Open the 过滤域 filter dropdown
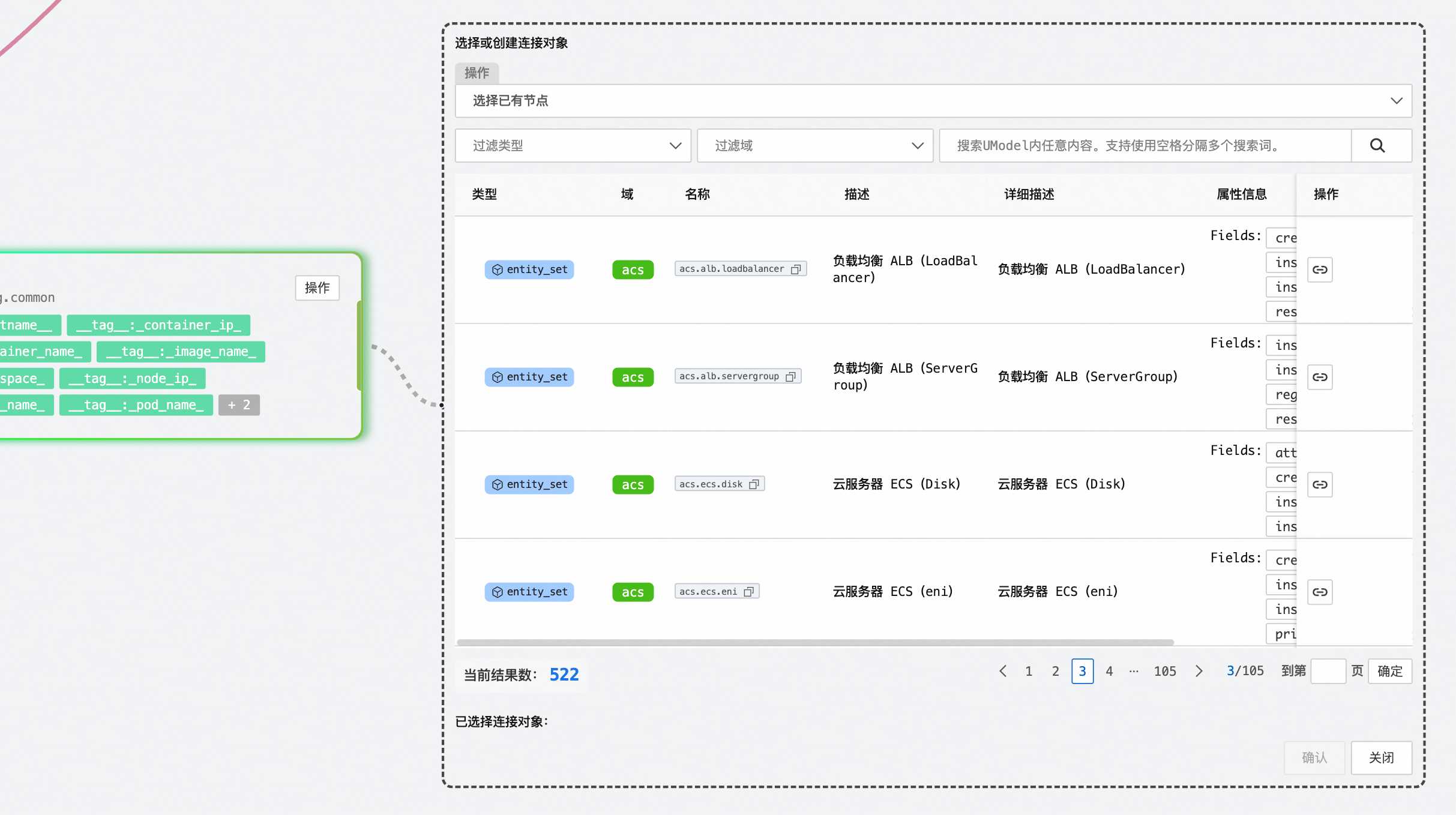Image resolution: width=1456 pixels, height=815 pixels. pos(815,145)
